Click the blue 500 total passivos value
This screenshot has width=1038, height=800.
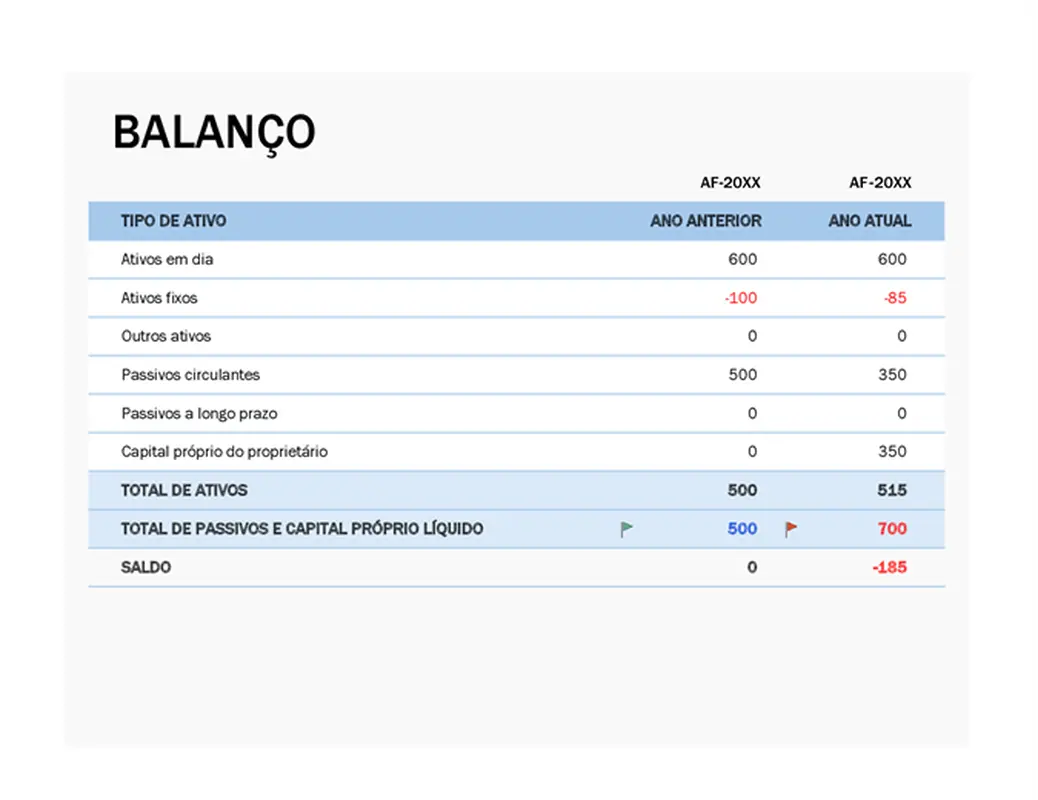coord(743,528)
